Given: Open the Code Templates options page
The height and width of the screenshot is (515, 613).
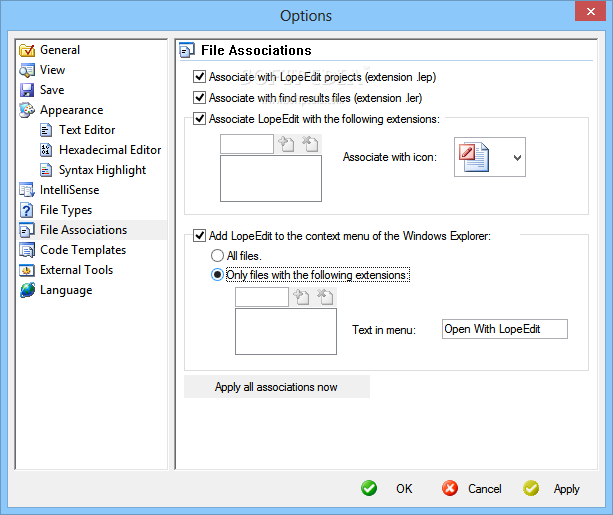Looking at the screenshot, I should click(x=83, y=250).
